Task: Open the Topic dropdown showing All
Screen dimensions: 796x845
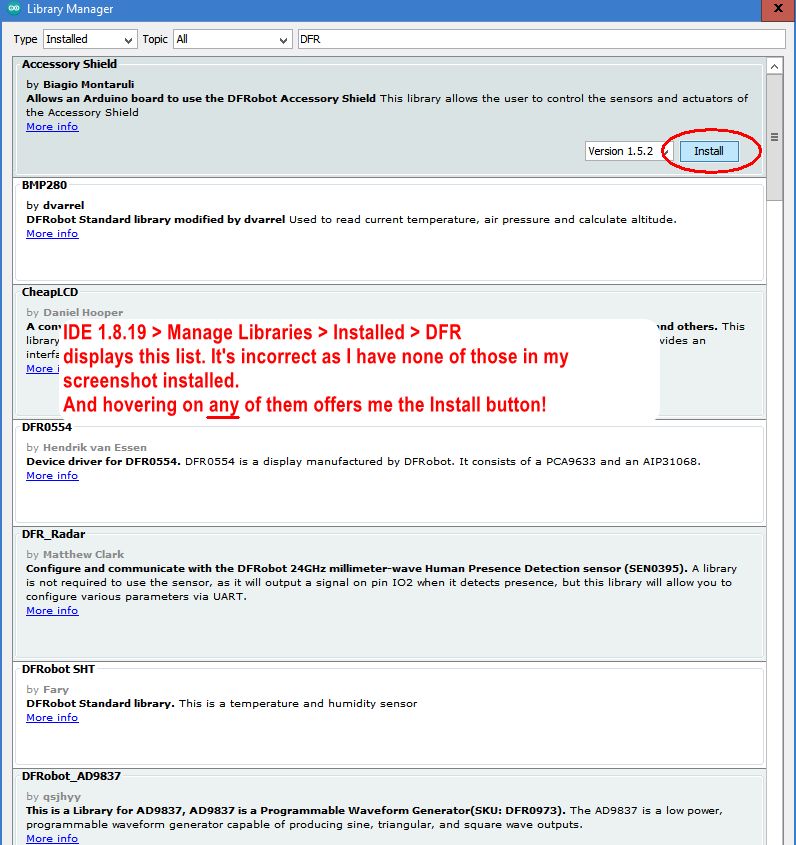Action: point(232,39)
